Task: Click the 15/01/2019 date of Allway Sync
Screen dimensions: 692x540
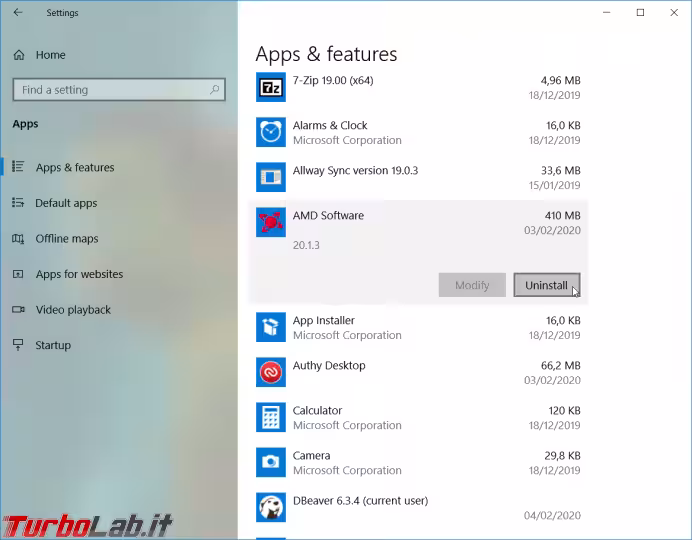Action: tap(554, 185)
